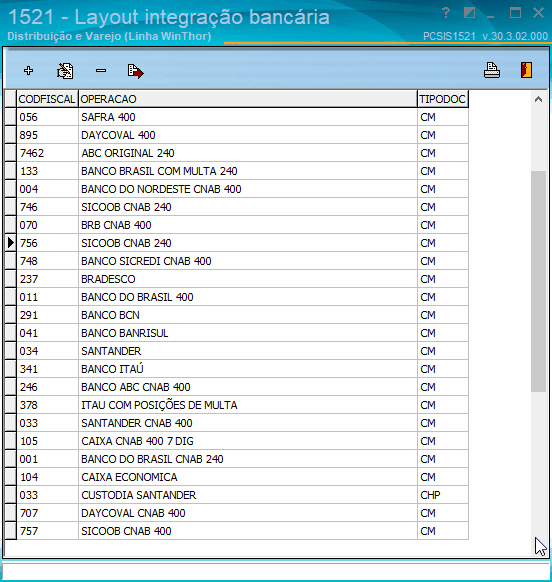Image resolution: width=552 pixels, height=582 pixels.
Task: Click code cell 056
Action: pos(47,117)
